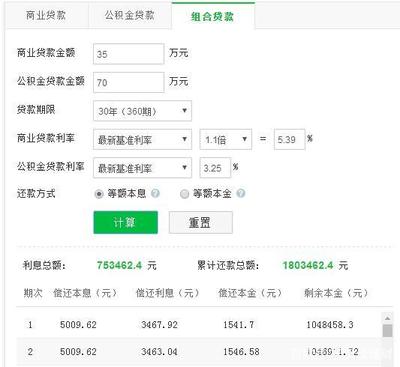Click the 剩余本金（元） column header

(x=336, y=293)
